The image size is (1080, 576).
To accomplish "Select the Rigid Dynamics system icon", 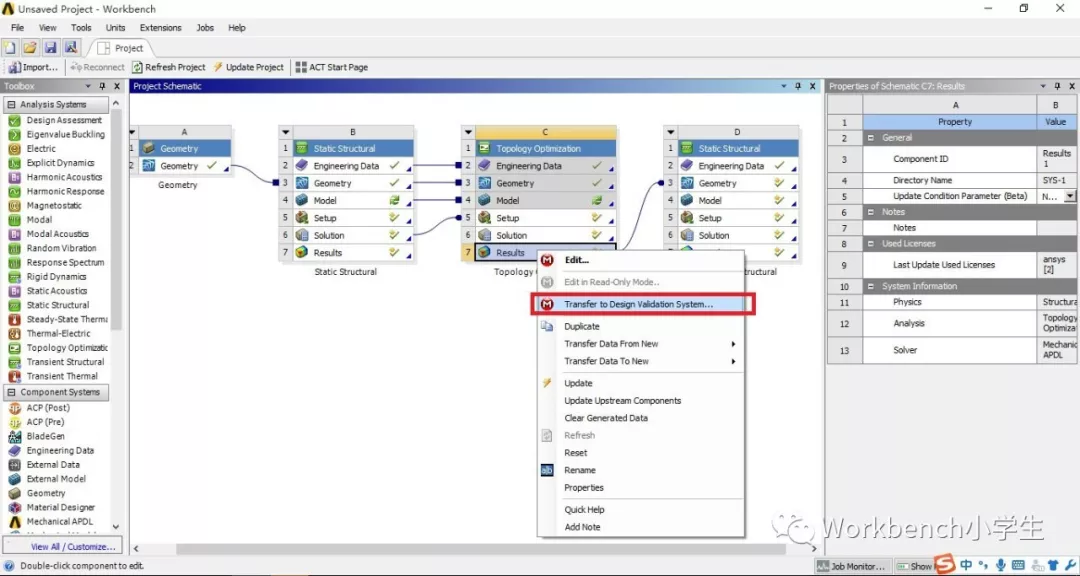I will pyautogui.click(x=14, y=276).
